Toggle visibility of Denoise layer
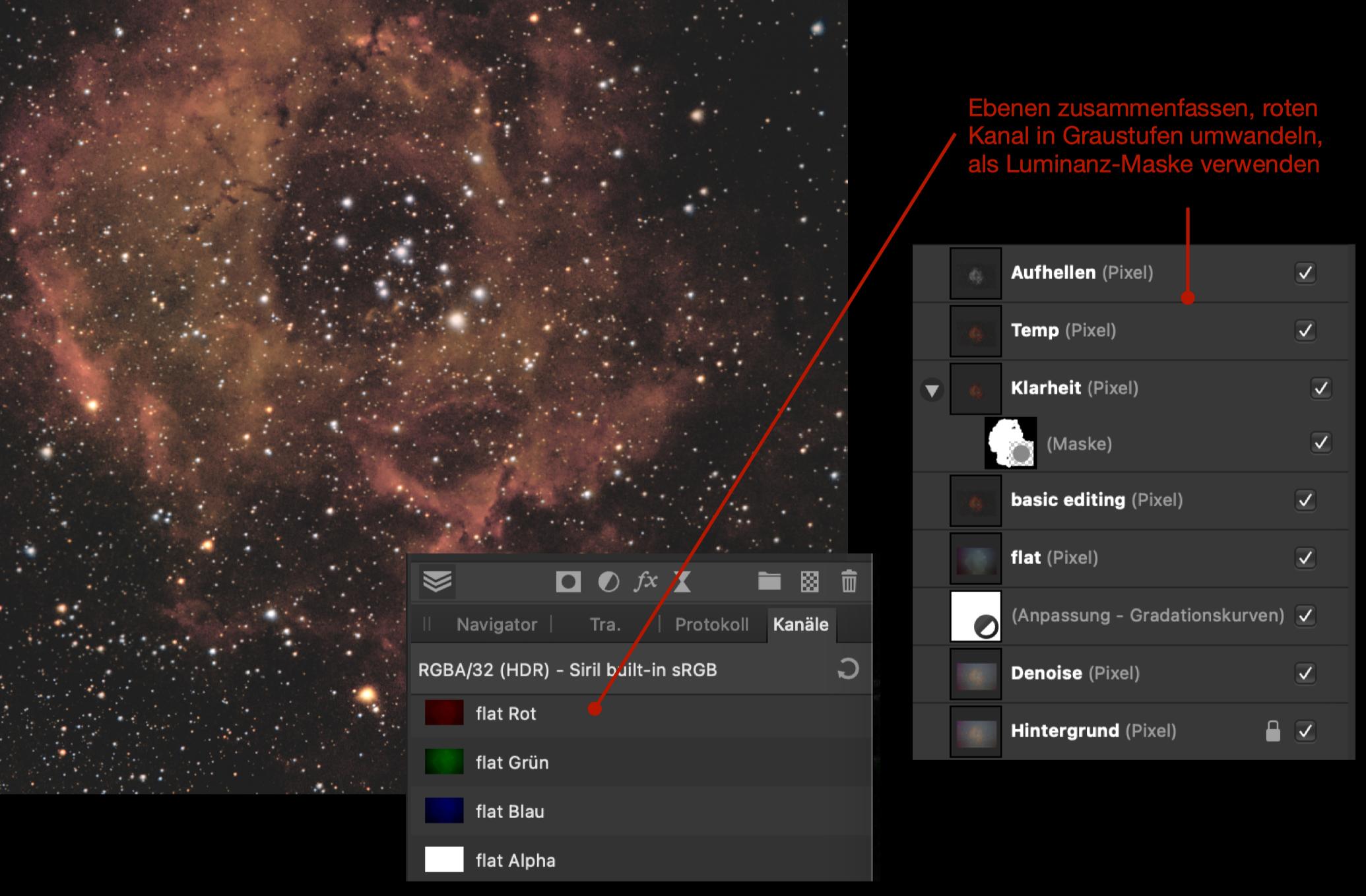The height and width of the screenshot is (896, 1366). [1305, 673]
